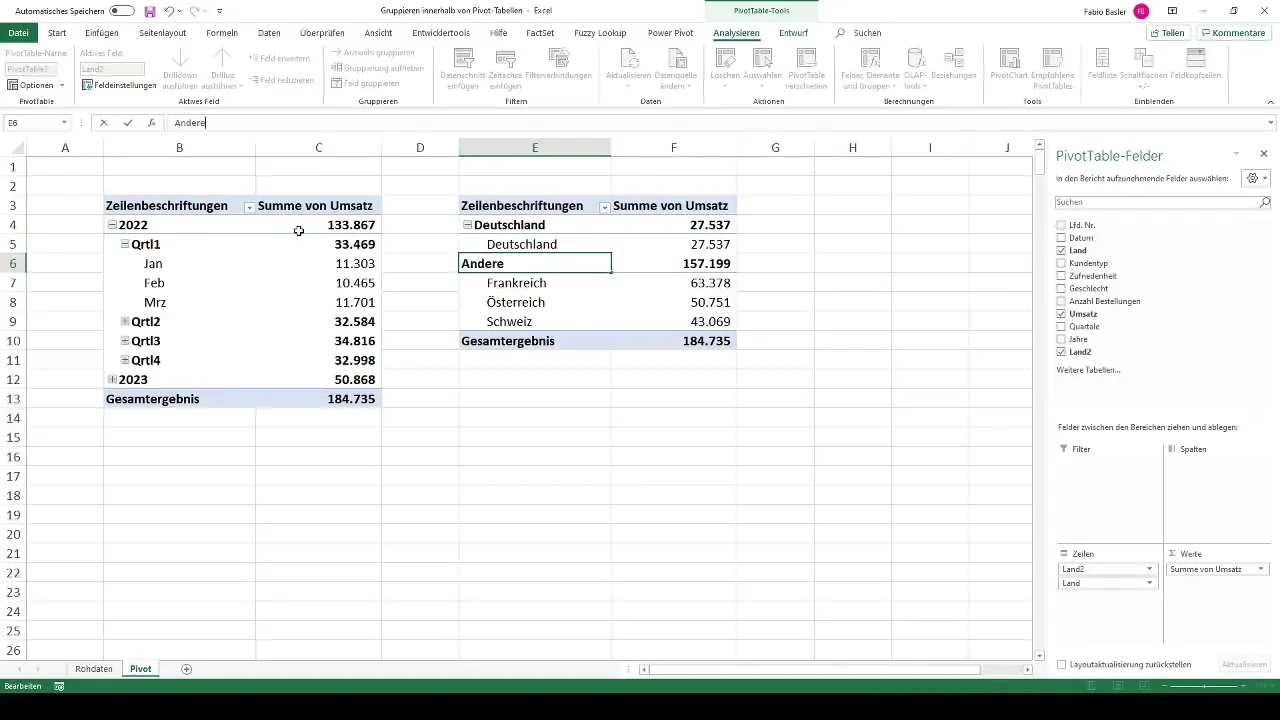
Task: Click the Feldeinstellungen button
Action: [x=120, y=86]
